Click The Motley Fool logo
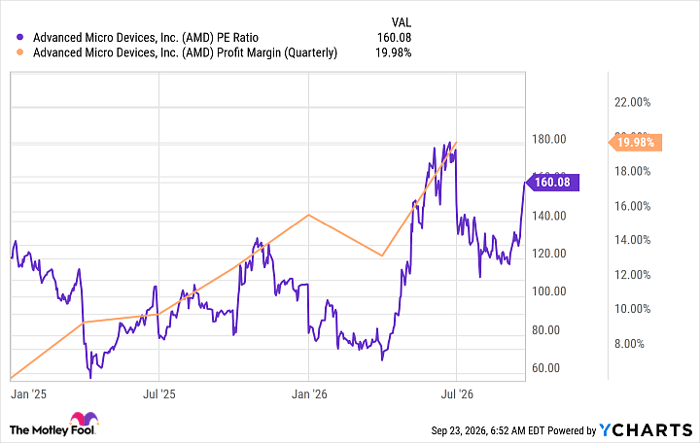Screen dimensions: 700x443 tap(54, 424)
